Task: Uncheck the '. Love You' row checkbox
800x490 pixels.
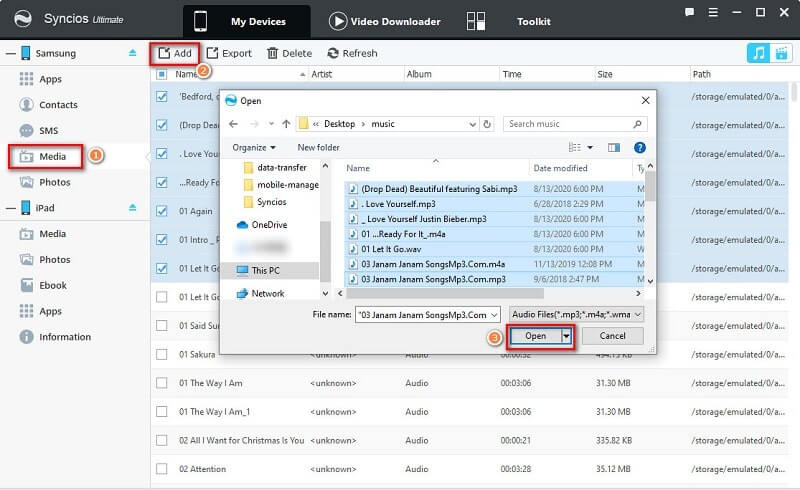Action: 162,154
